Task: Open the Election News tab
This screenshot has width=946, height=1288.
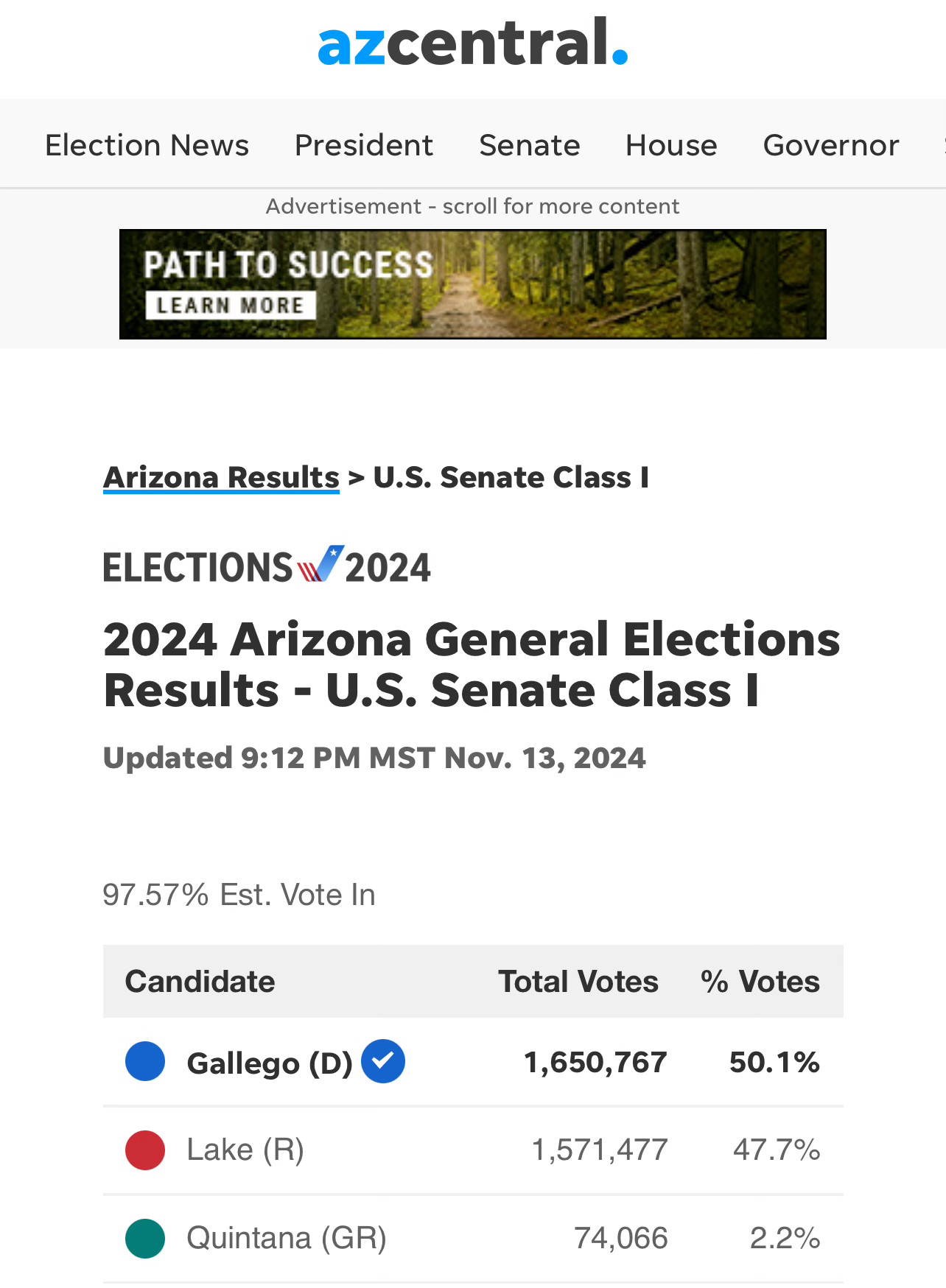Action: [x=147, y=145]
